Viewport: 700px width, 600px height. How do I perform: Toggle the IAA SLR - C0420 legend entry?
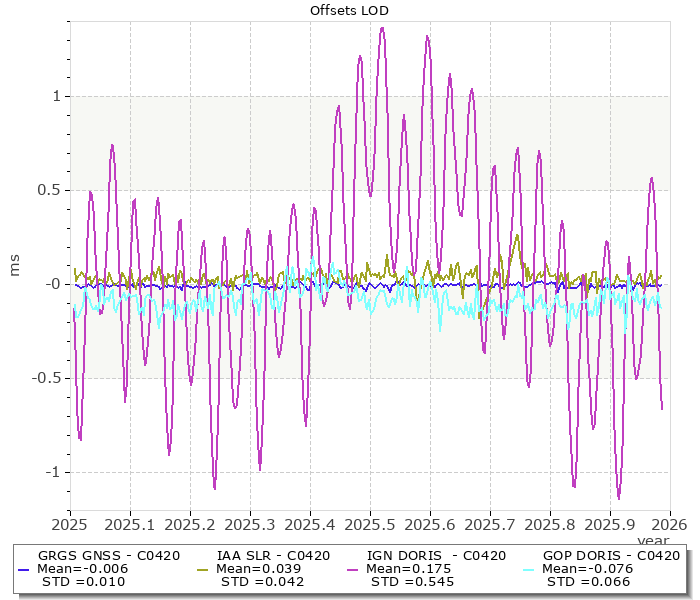(x=273, y=555)
